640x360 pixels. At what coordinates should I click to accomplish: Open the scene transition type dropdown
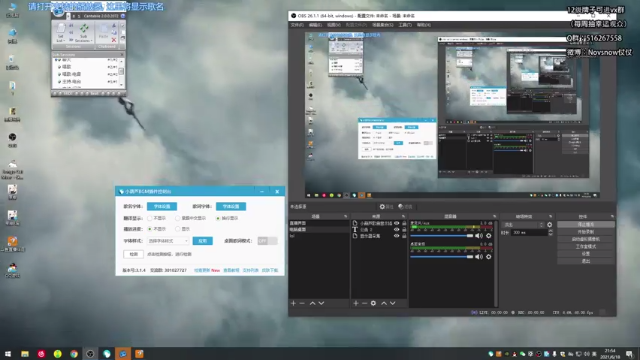pyautogui.click(x=524, y=225)
